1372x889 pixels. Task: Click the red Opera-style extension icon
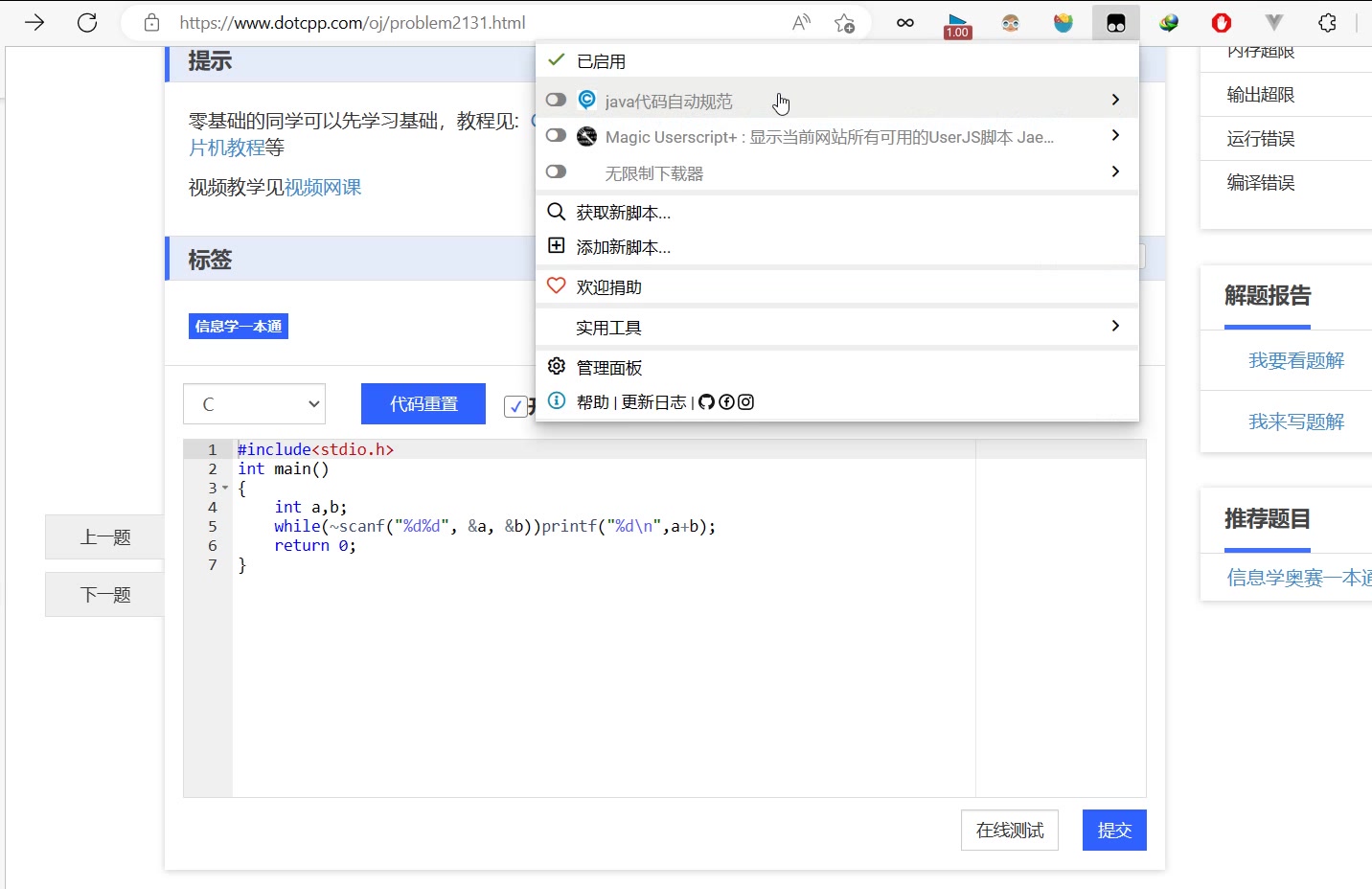[1222, 23]
